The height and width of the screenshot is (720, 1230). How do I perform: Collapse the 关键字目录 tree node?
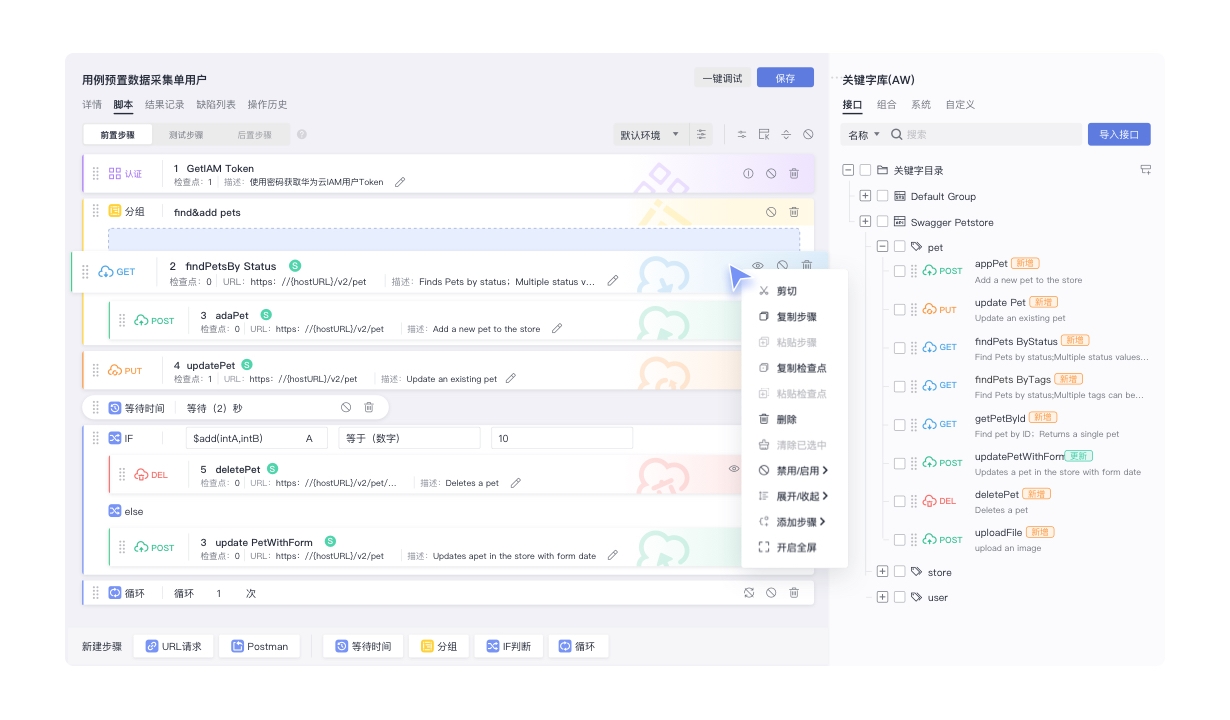[848, 170]
